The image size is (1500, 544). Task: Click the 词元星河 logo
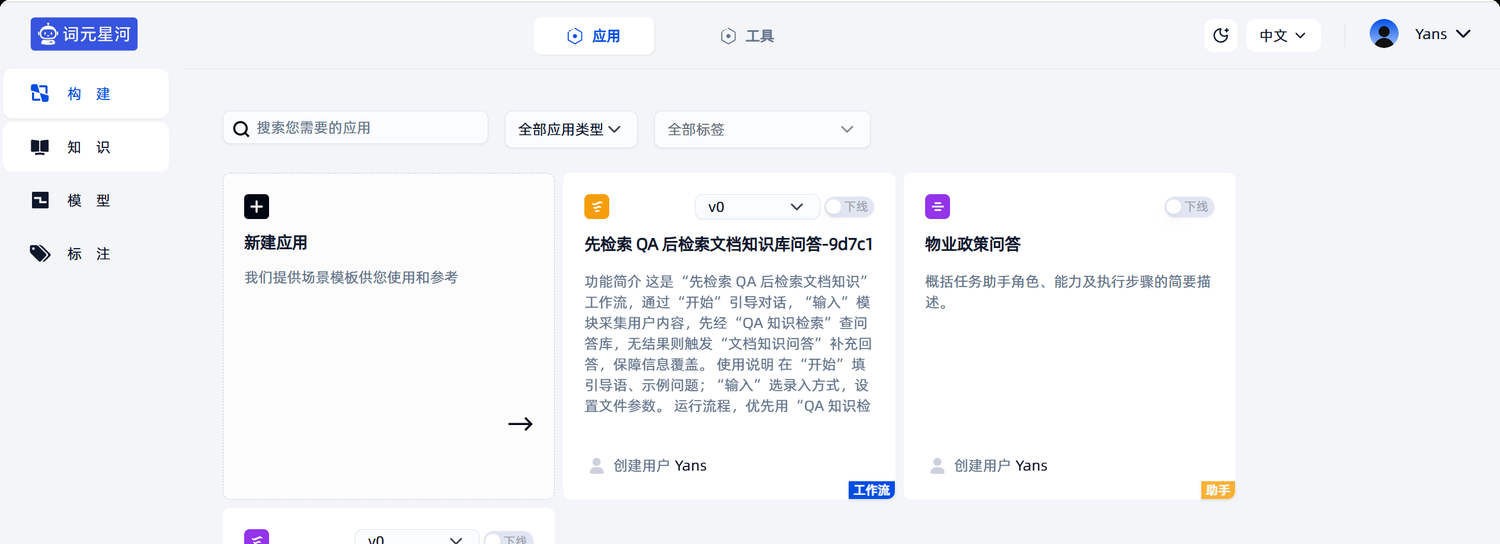(84, 34)
